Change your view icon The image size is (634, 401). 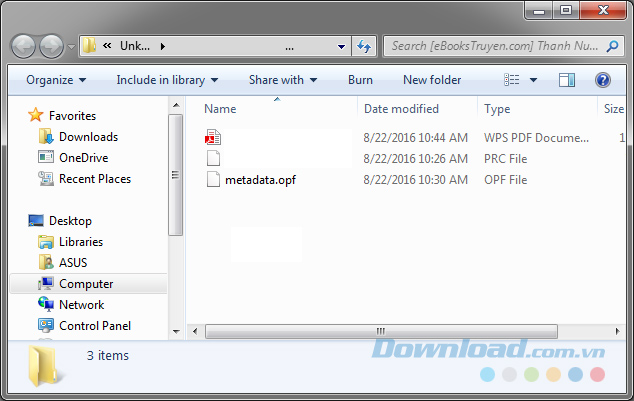coord(512,80)
